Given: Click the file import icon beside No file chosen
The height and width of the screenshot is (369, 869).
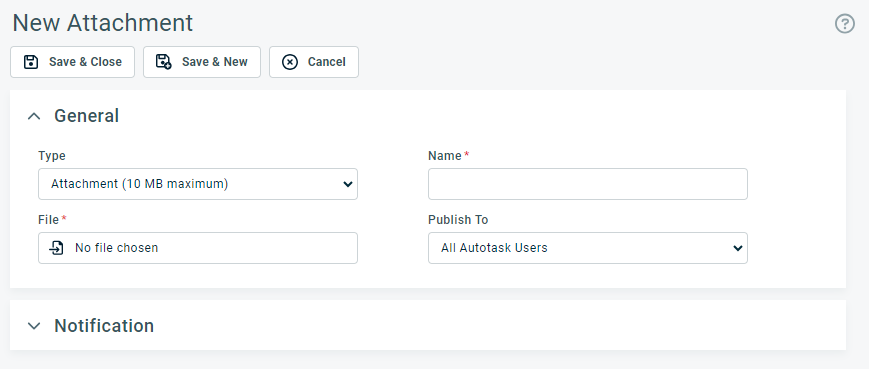Looking at the screenshot, I should click(x=56, y=248).
